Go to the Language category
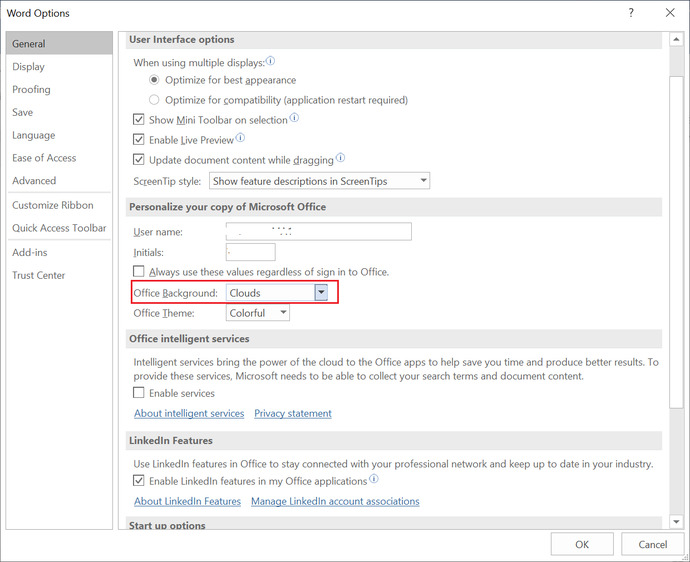This screenshot has height=562, width=690. pos(59,135)
